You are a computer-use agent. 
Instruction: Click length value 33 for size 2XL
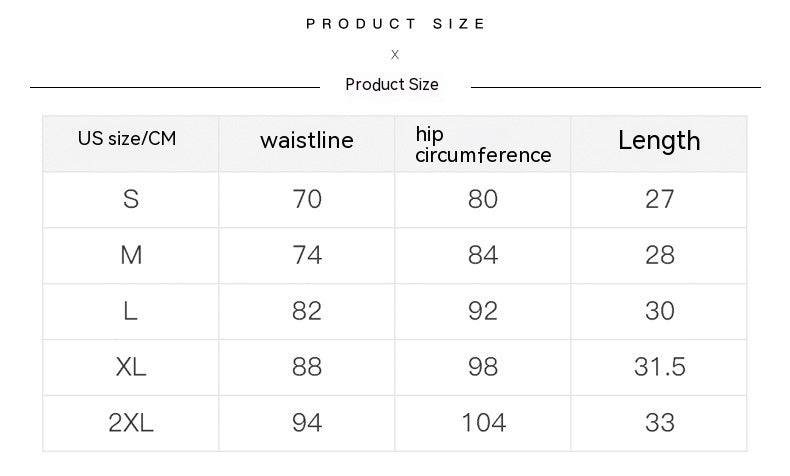coord(660,423)
